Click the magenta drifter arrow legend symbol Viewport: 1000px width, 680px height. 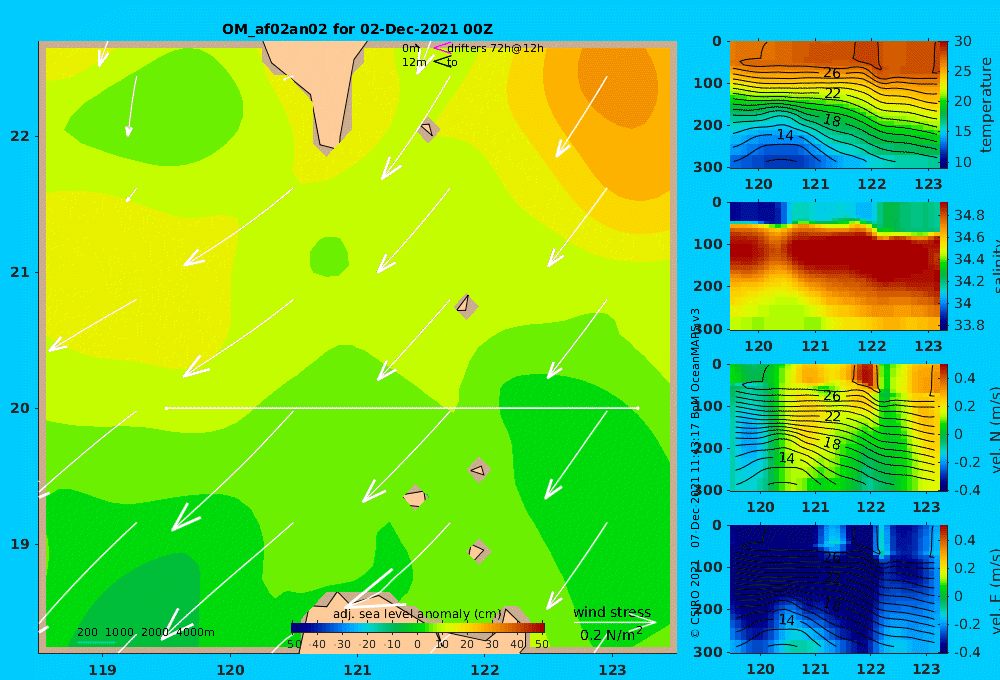[441, 48]
